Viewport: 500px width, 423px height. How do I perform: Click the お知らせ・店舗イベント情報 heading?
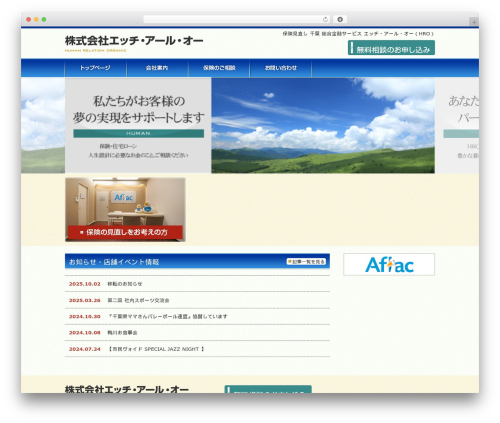114,262
